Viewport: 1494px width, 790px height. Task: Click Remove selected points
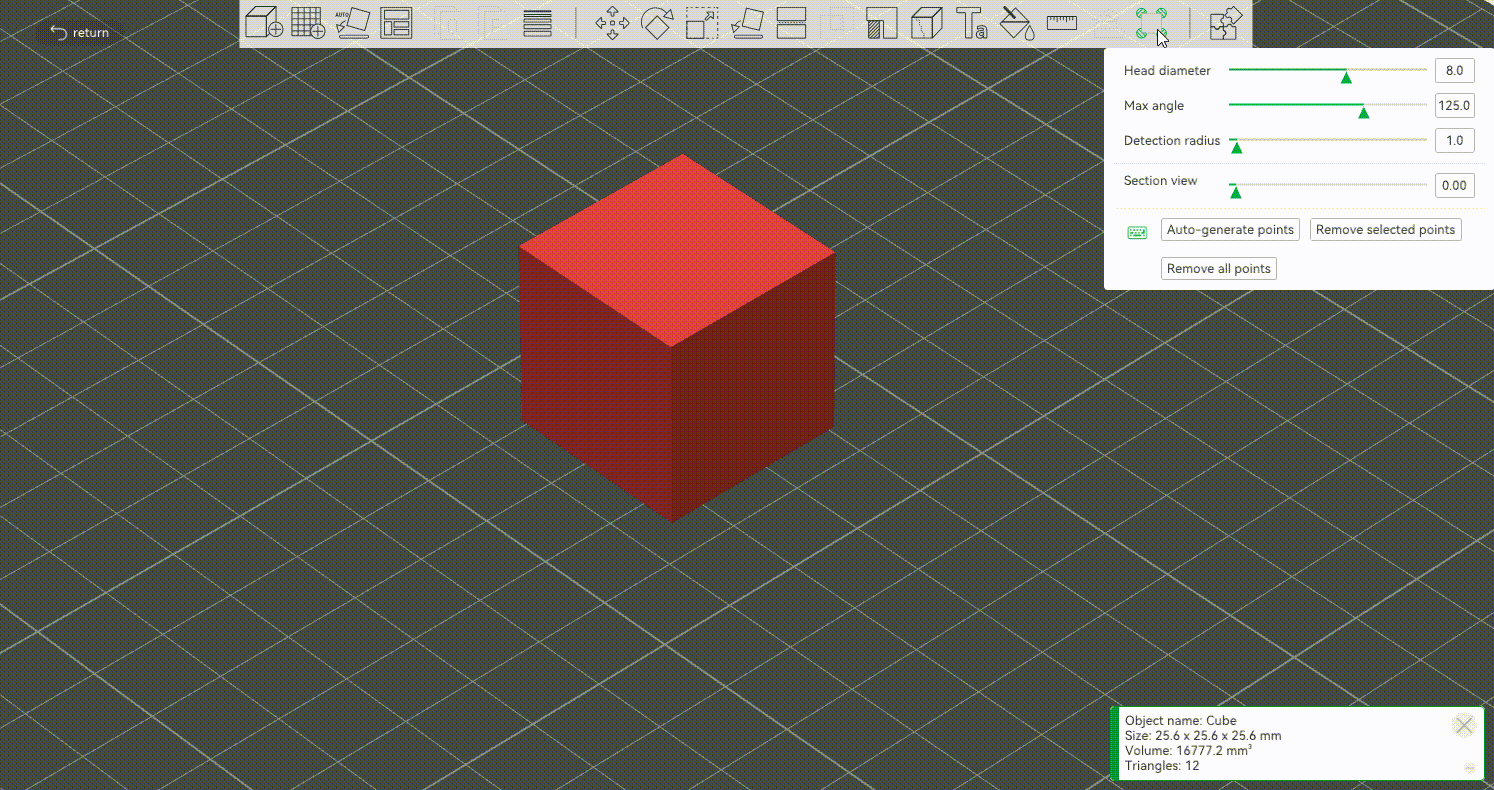(x=1385, y=230)
